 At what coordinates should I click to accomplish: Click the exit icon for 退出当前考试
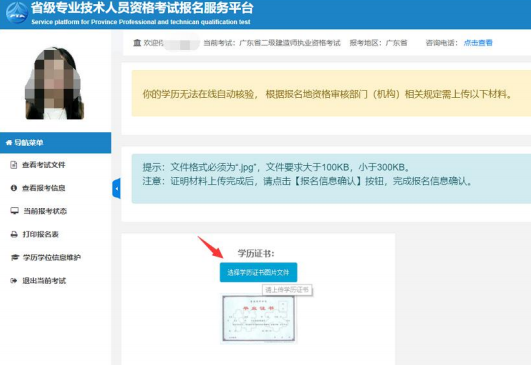coord(14,280)
